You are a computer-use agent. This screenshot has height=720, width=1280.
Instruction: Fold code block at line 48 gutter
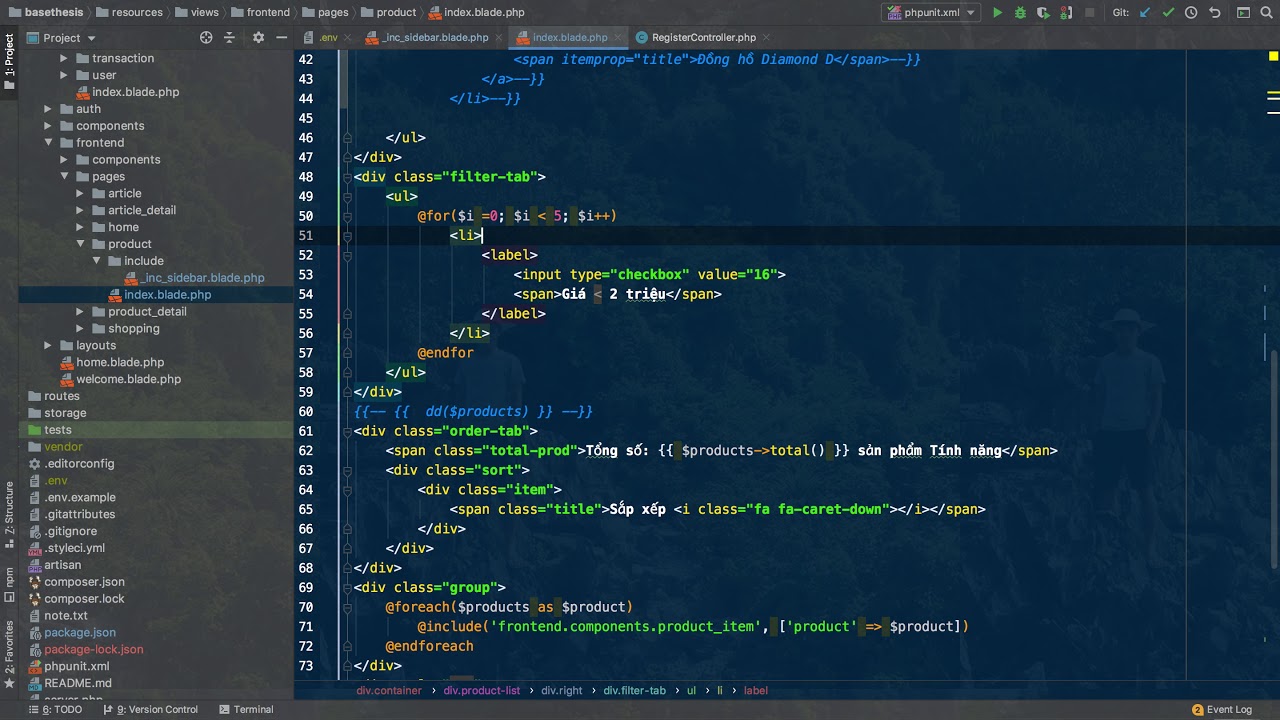coord(347,177)
